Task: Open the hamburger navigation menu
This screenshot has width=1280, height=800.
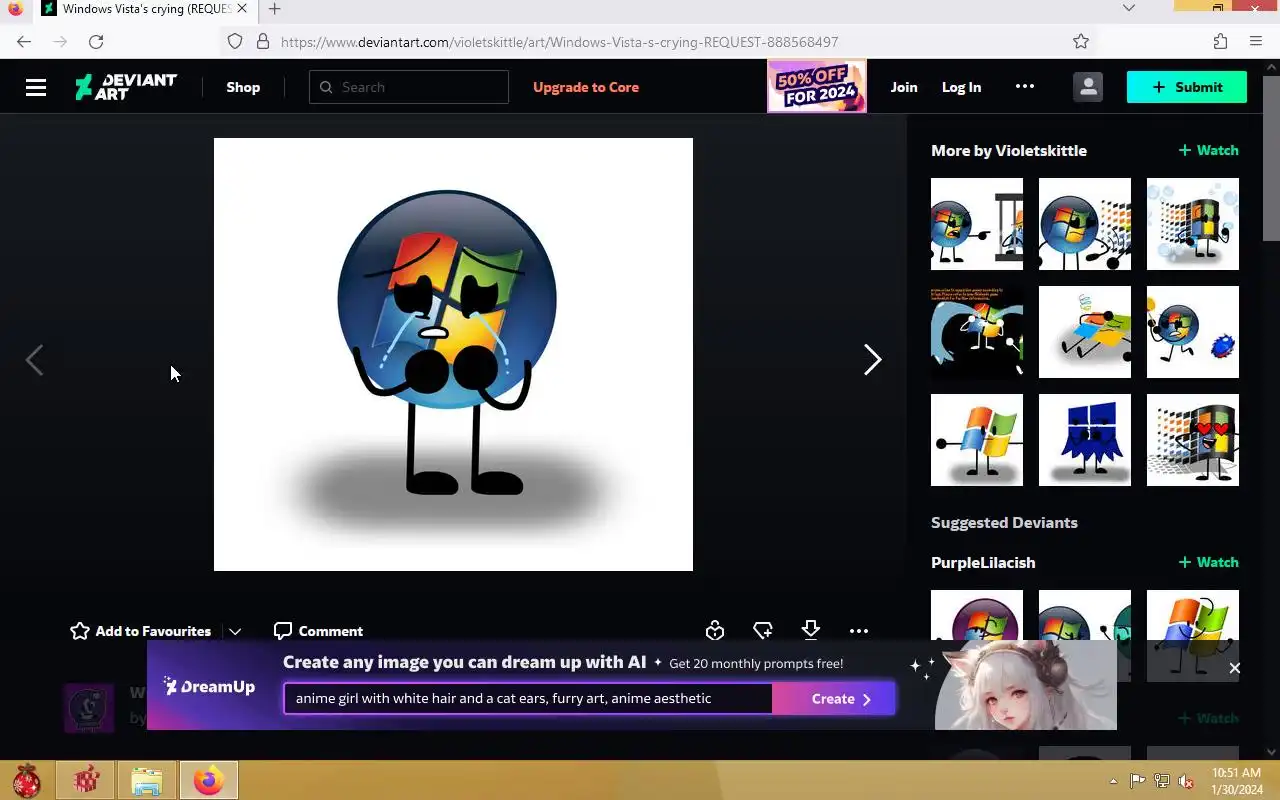Action: (36, 87)
